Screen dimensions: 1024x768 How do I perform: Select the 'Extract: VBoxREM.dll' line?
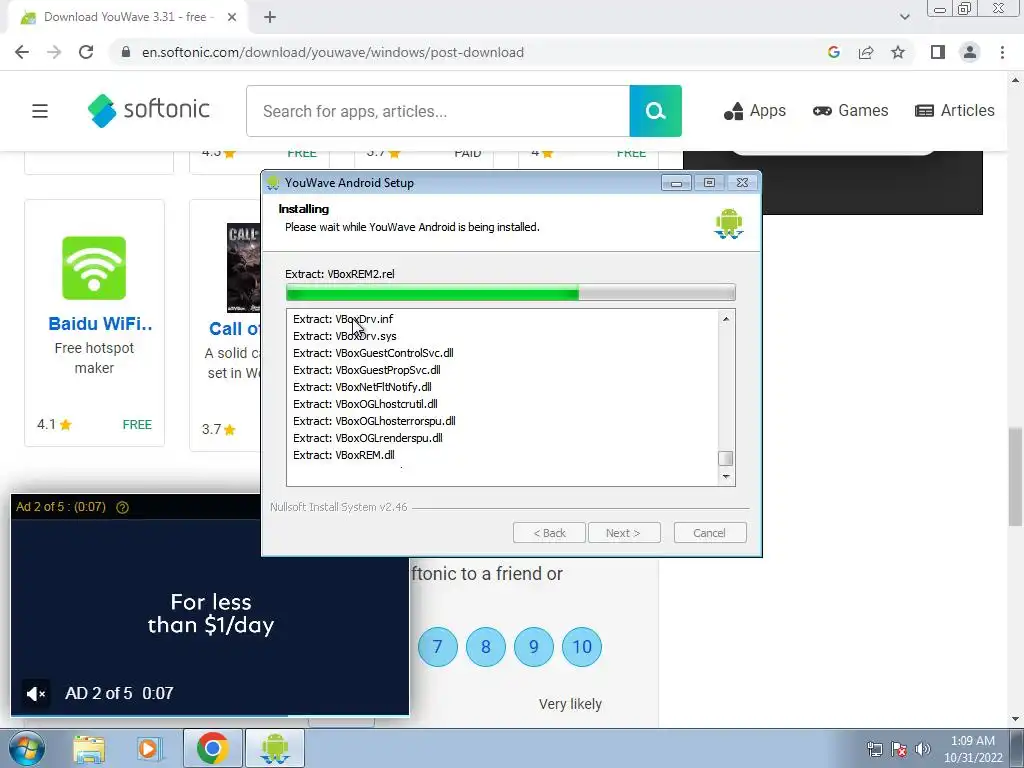pyautogui.click(x=344, y=455)
